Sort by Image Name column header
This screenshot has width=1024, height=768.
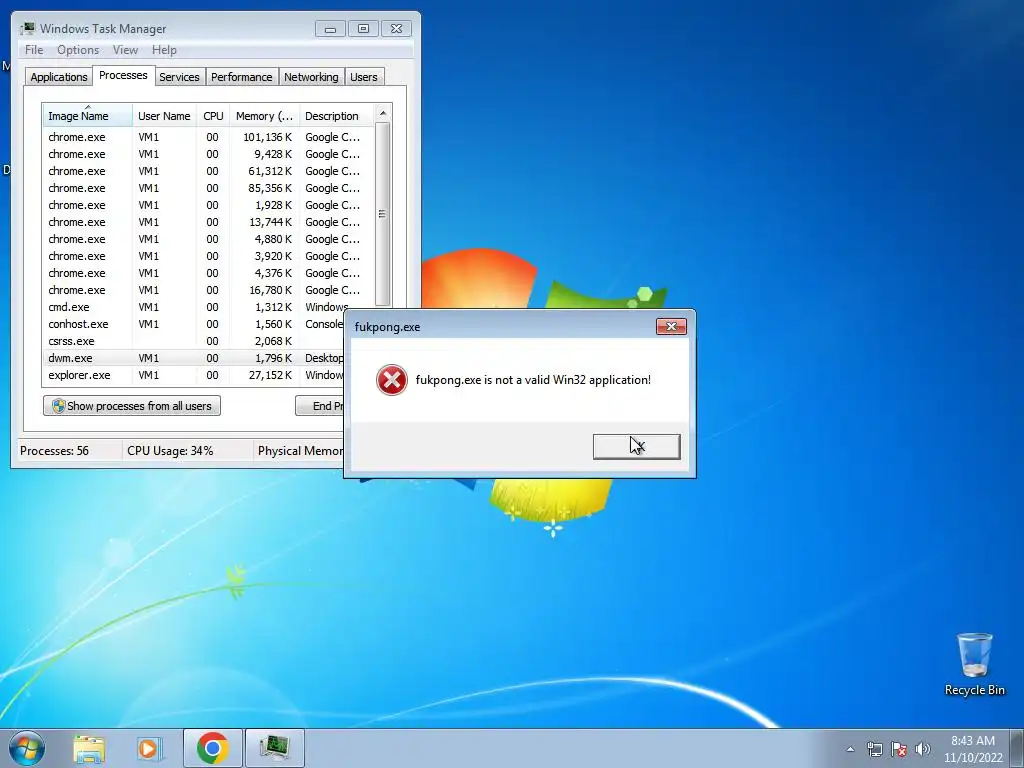tap(88, 116)
